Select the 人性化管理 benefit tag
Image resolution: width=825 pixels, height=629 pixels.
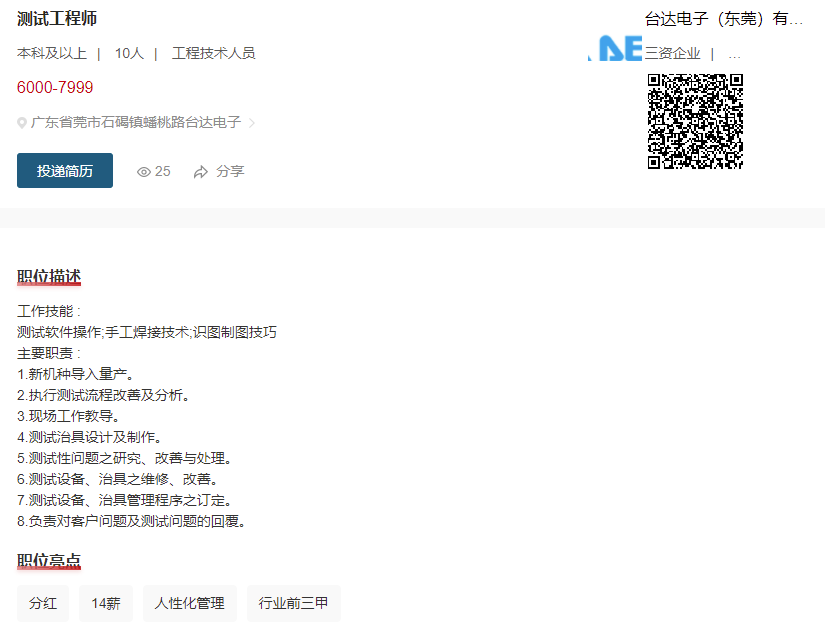point(190,604)
